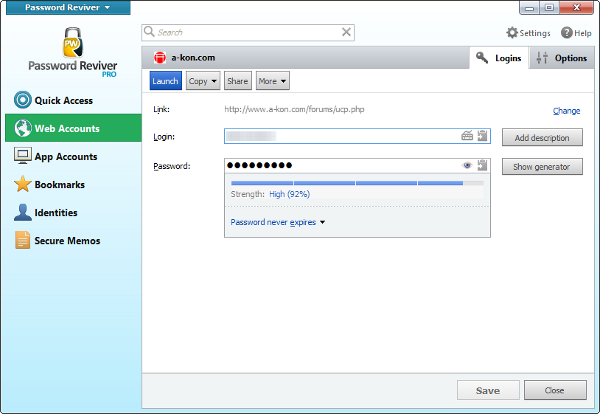Expand the Copy dropdown
This screenshot has height=414, width=600.
(203, 81)
